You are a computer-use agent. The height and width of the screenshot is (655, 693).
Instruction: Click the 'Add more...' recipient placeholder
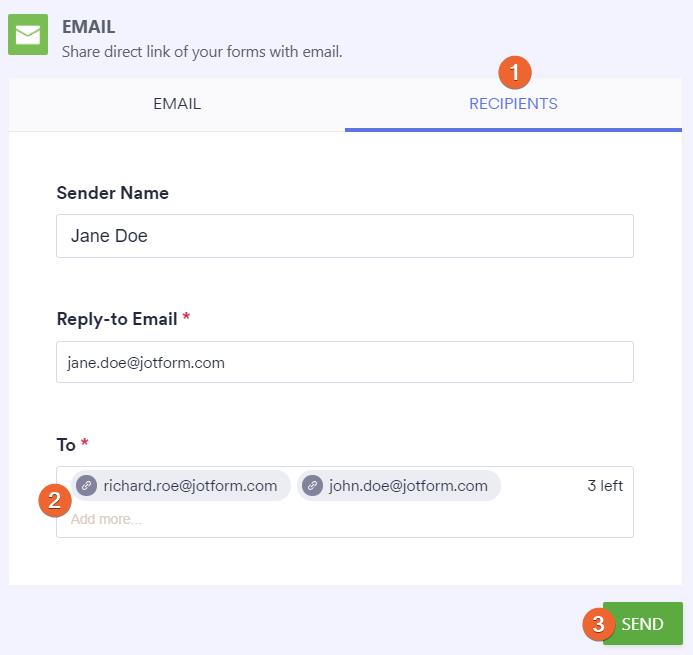pos(106,519)
